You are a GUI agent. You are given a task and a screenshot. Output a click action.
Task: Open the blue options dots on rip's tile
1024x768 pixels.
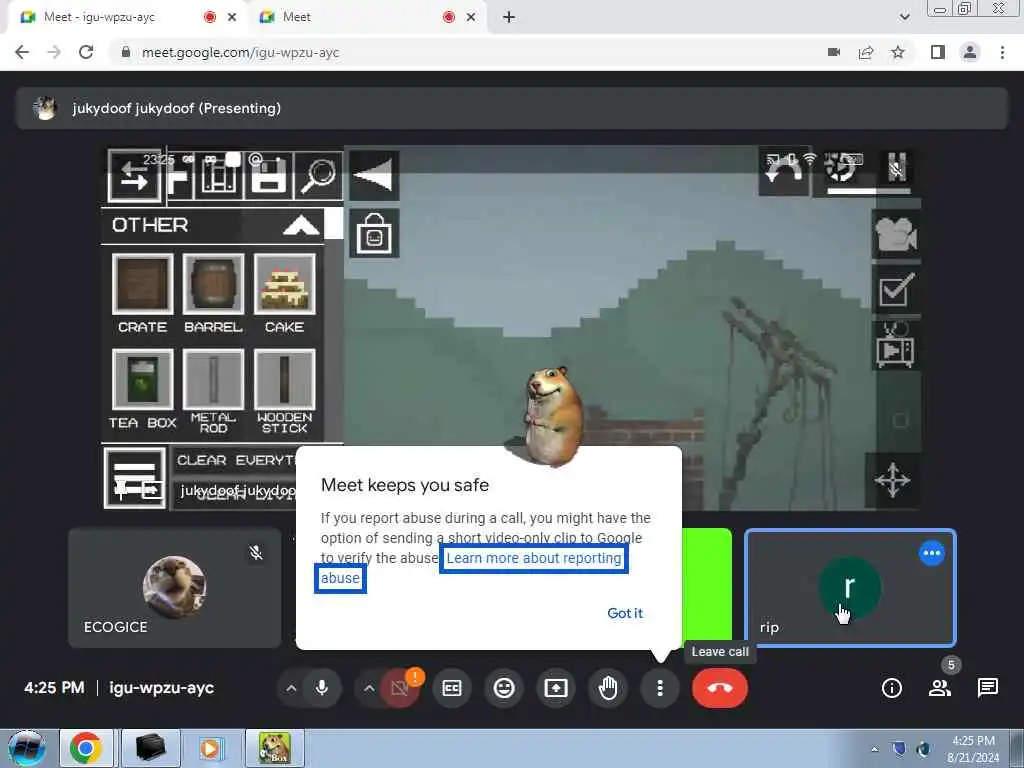point(932,553)
